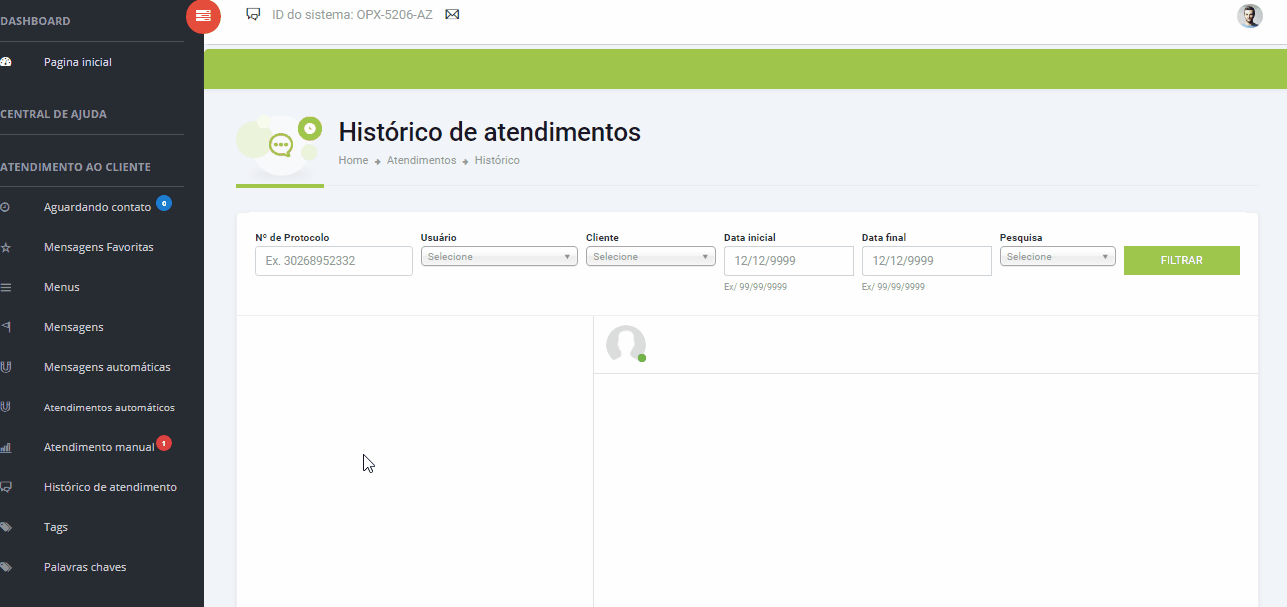Select Atendimento manual menu item
This screenshot has height=607, width=1287.
pyautogui.click(x=99, y=447)
